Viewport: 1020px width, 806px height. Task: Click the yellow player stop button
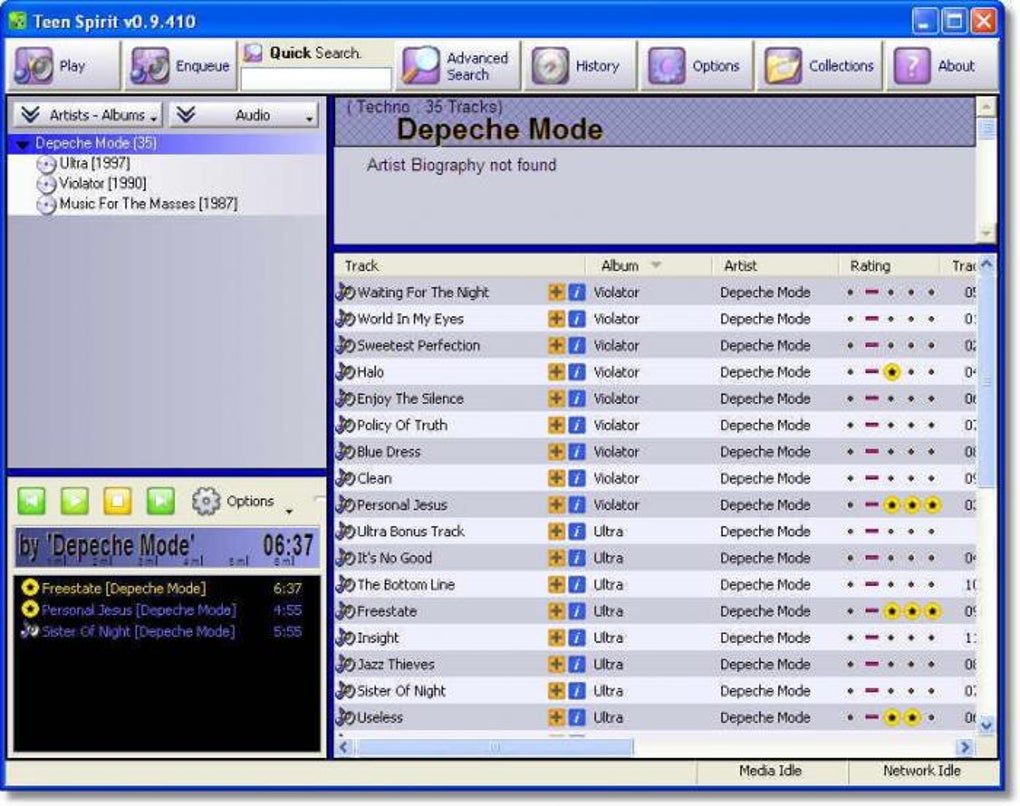pyautogui.click(x=118, y=501)
